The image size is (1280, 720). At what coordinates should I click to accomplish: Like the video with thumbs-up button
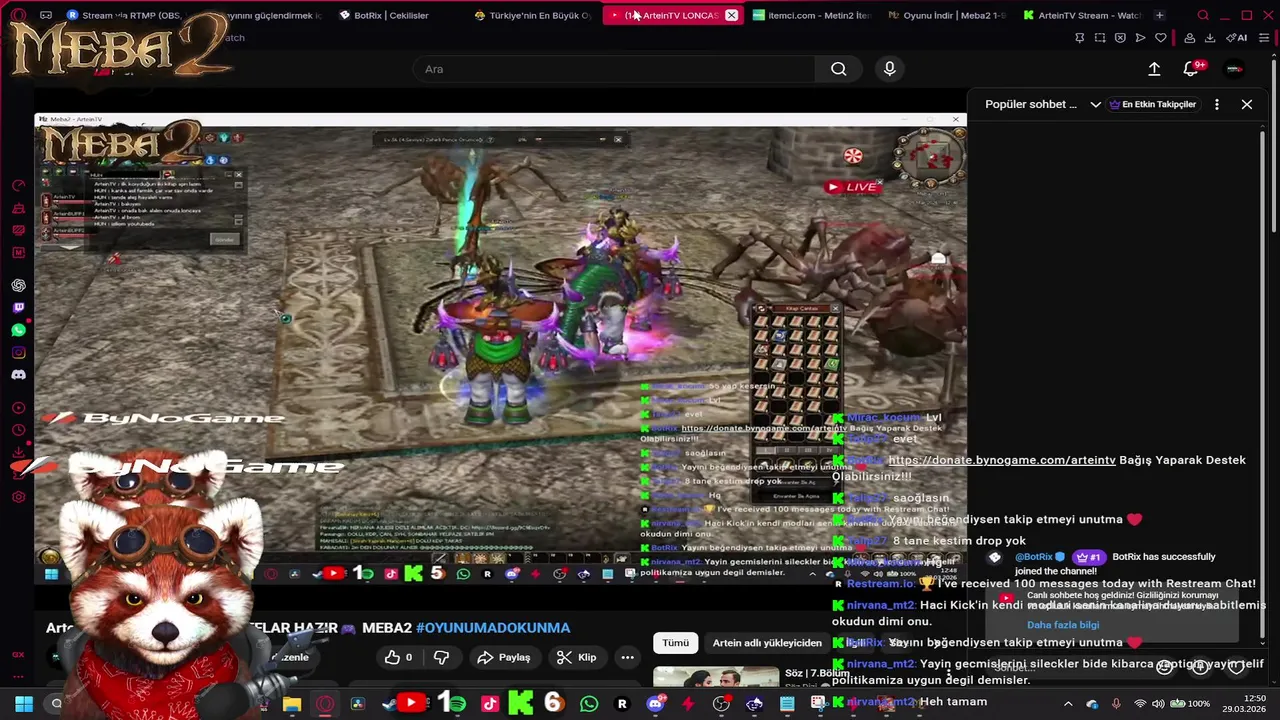pyautogui.click(x=400, y=657)
